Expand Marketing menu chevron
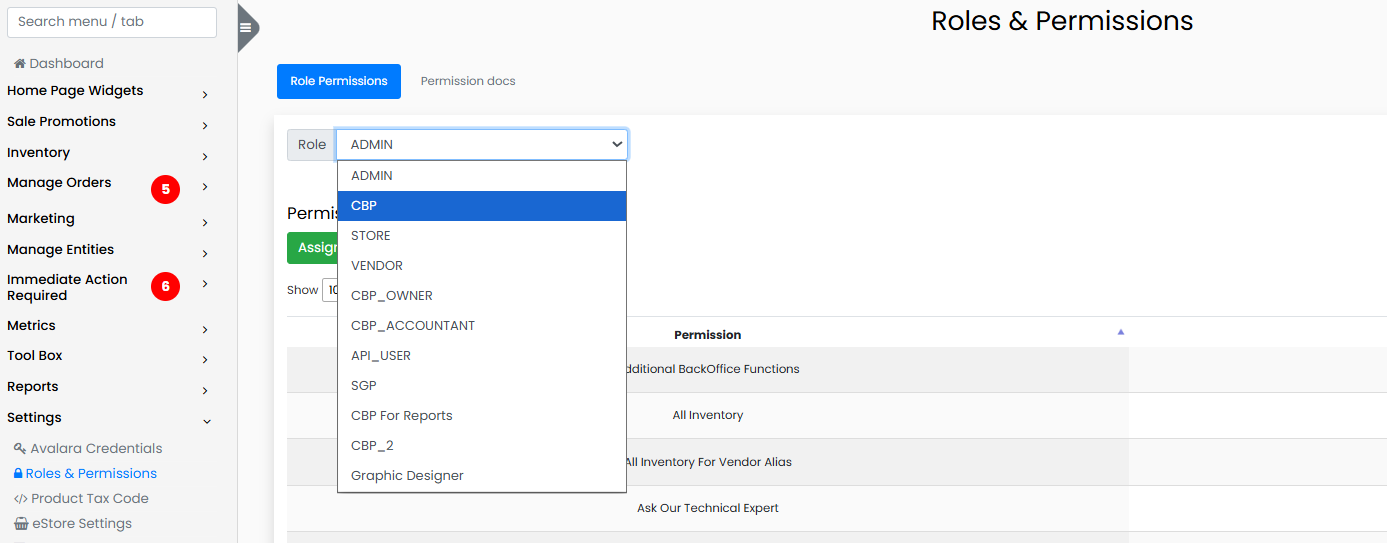This screenshot has height=543, width=1387. [205, 222]
